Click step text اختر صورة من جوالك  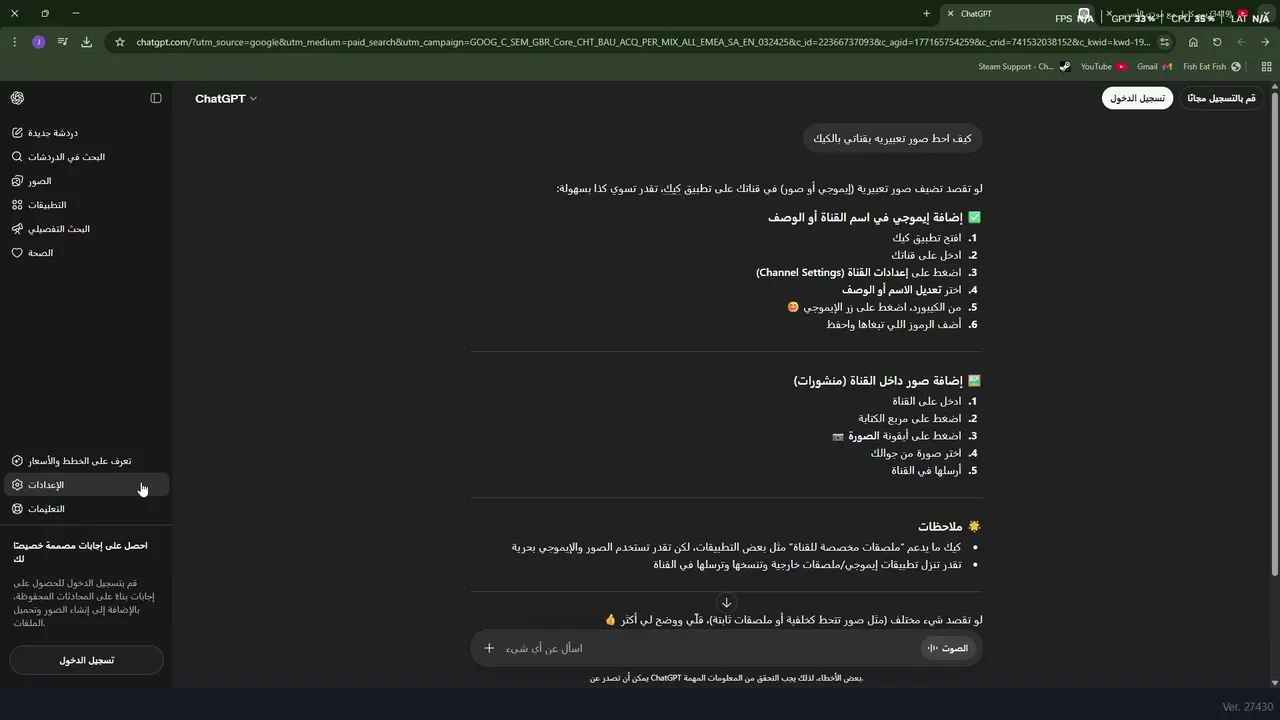(x=916, y=453)
